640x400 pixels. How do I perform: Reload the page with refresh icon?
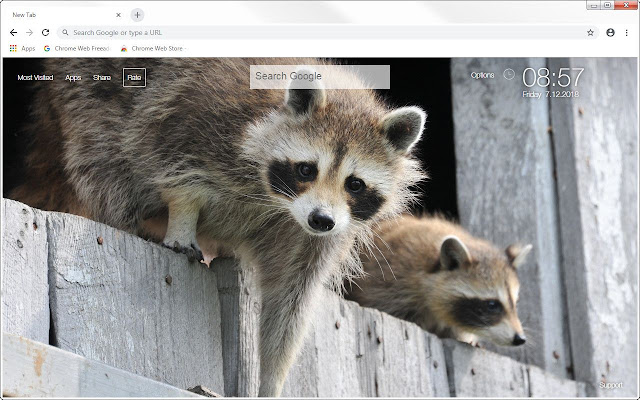tap(45, 33)
